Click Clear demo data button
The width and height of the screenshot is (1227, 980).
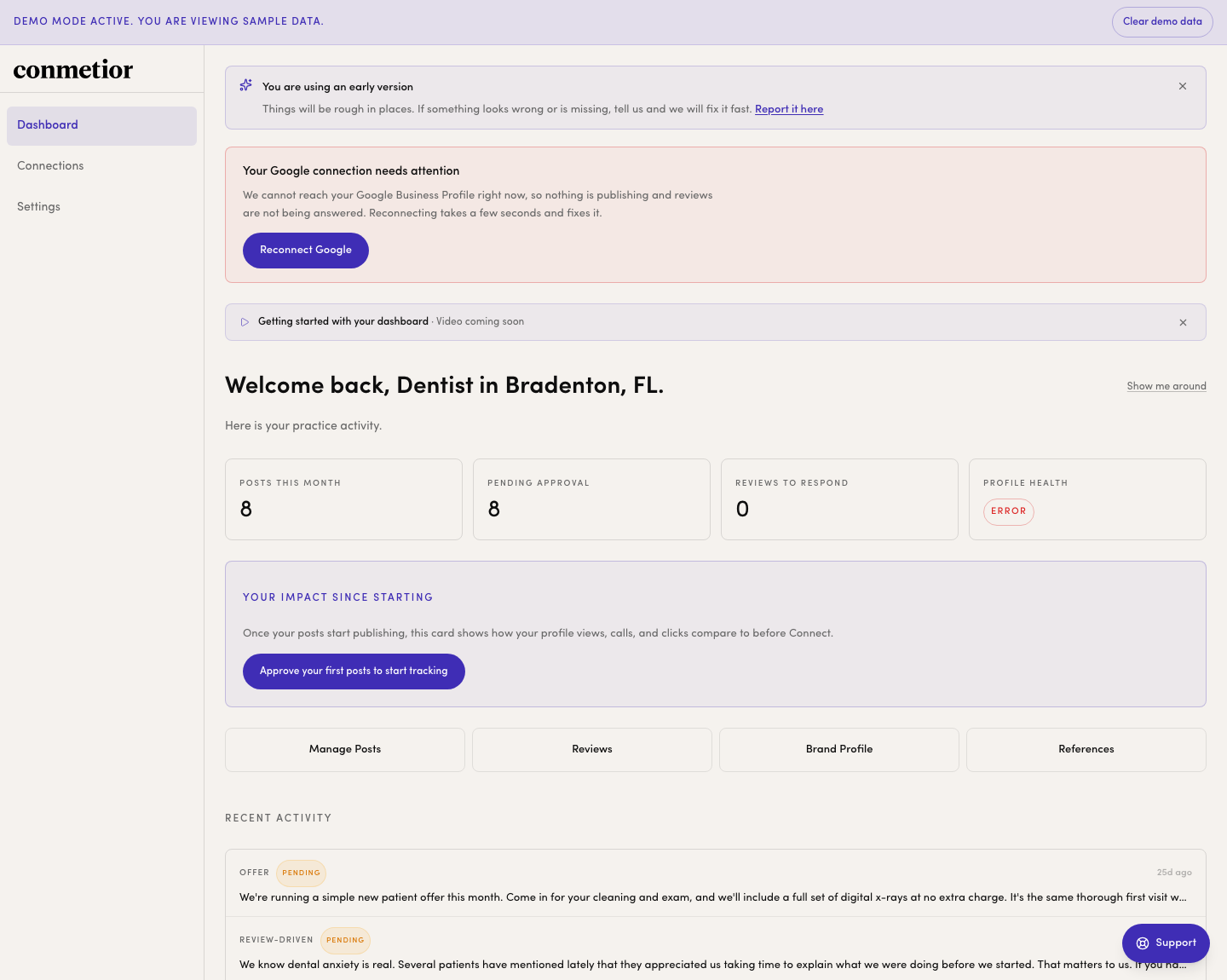(x=1162, y=22)
